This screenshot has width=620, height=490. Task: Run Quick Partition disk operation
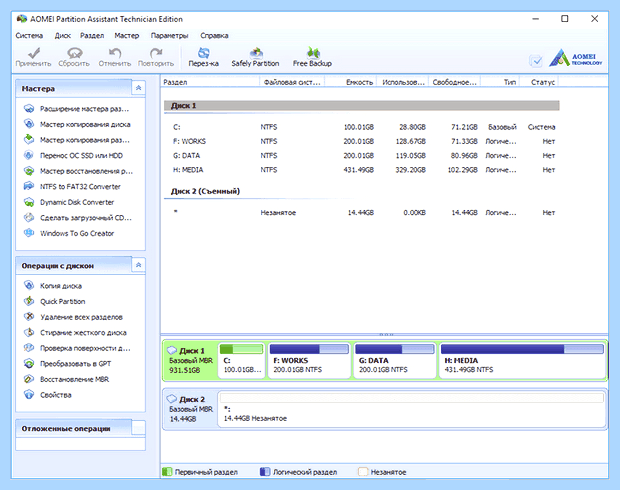62,301
